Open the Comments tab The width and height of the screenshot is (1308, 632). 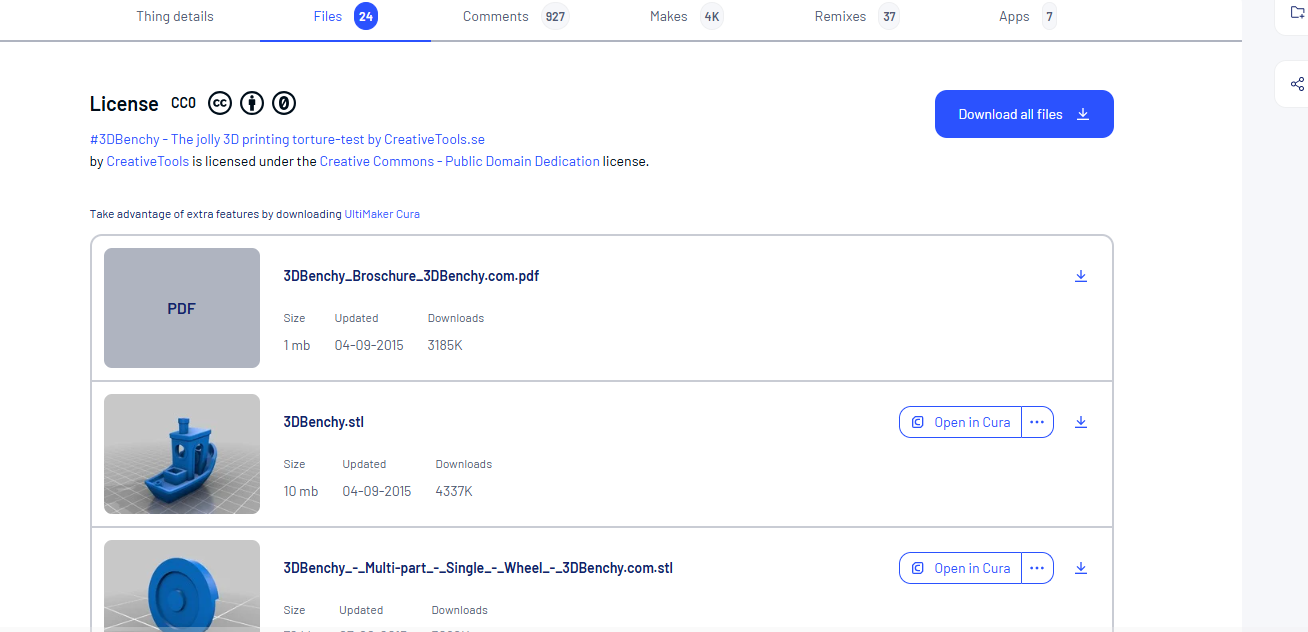pyautogui.click(x=515, y=16)
